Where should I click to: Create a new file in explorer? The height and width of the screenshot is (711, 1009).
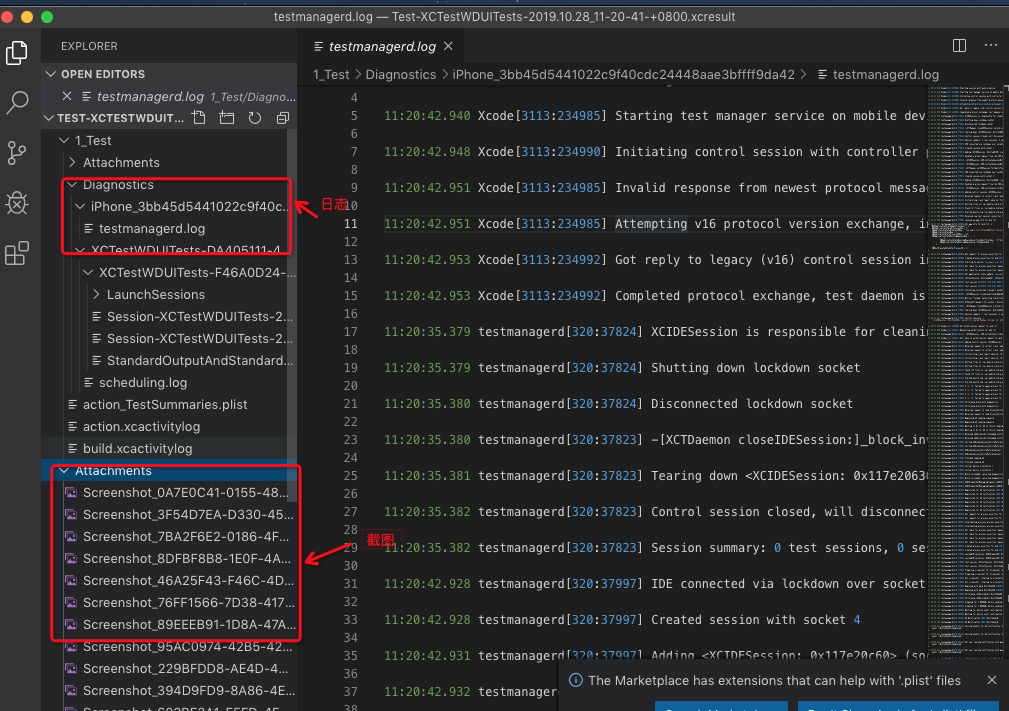199,118
